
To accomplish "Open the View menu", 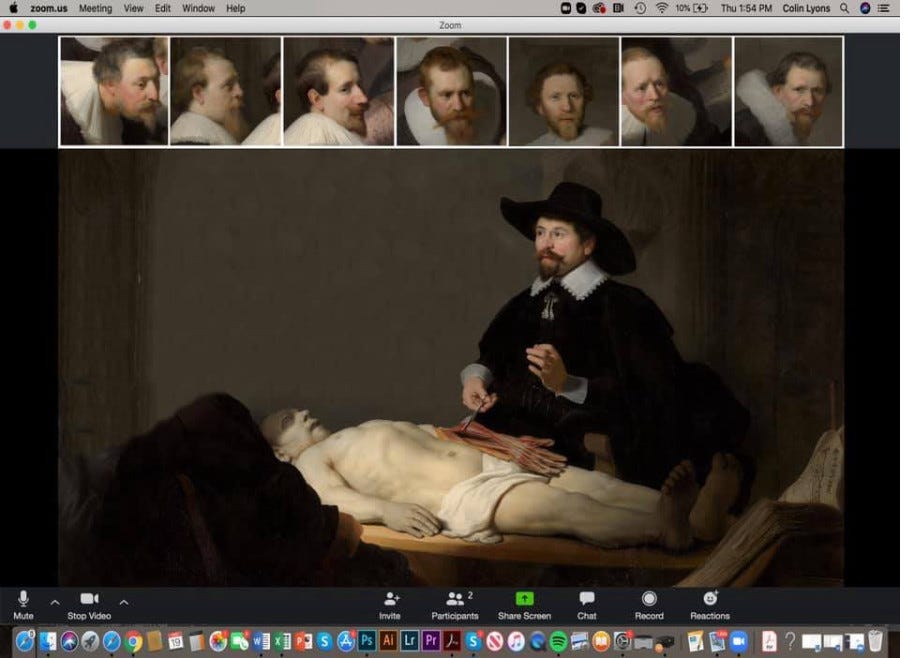I will pos(133,8).
